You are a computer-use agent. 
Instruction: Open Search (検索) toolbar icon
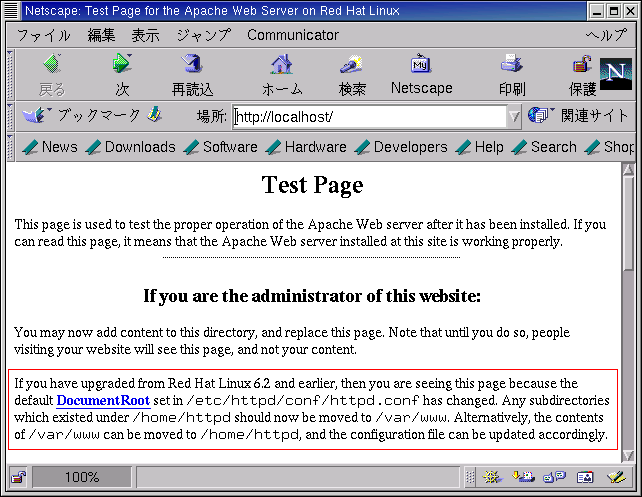351,64
